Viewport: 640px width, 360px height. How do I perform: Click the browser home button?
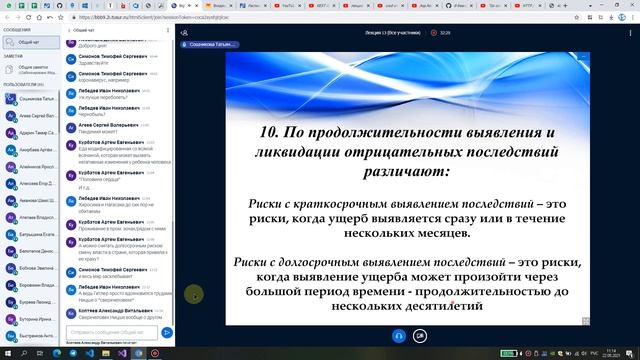(39, 18)
